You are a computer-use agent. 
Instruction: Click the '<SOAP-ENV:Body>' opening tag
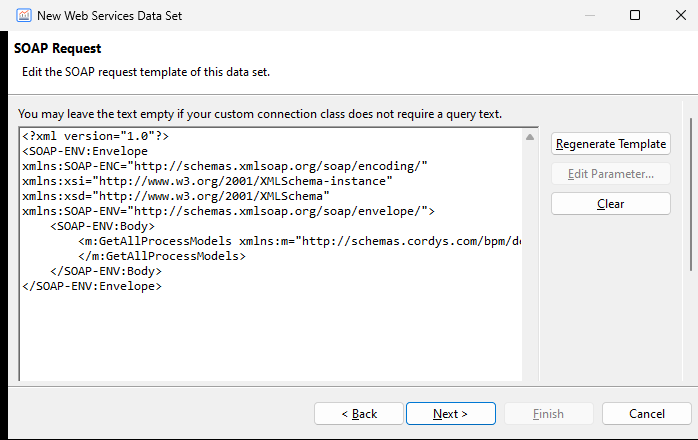[102, 226]
